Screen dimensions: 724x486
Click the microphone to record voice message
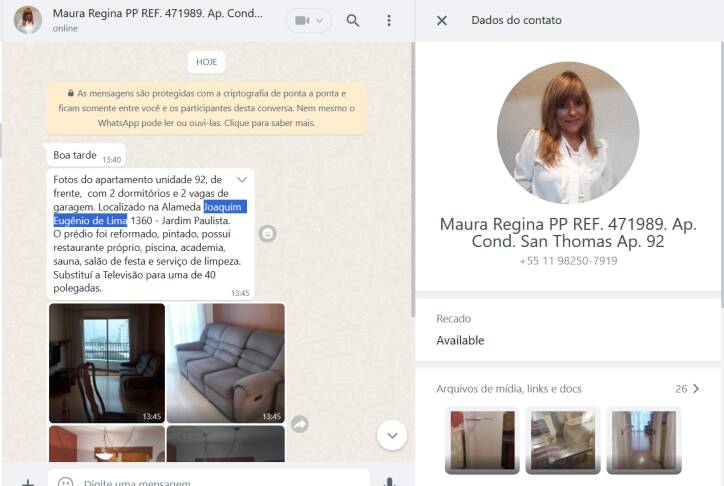point(390,482)
